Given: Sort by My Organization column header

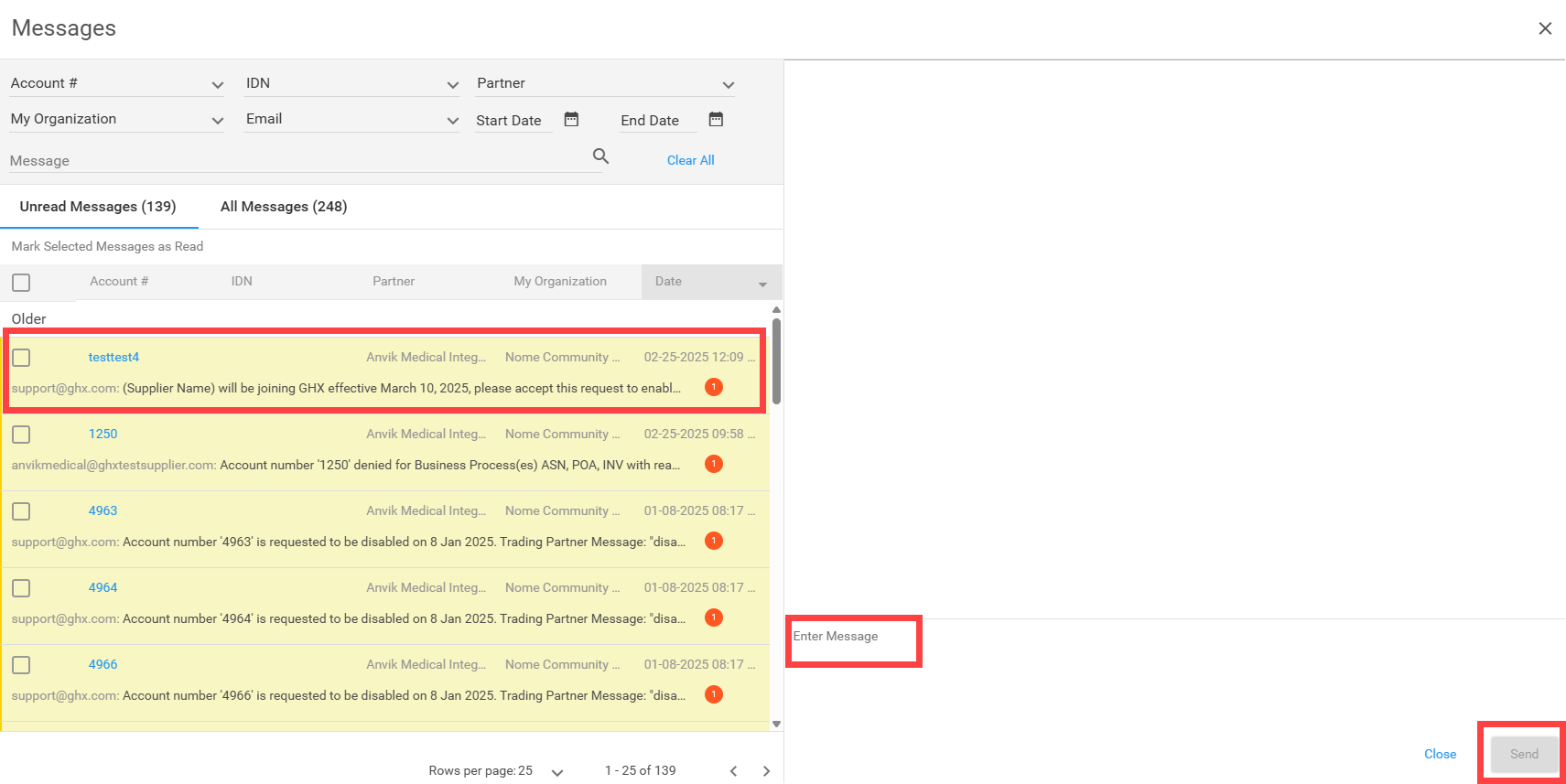Looking at the screenshot, I should click(560, 282).
